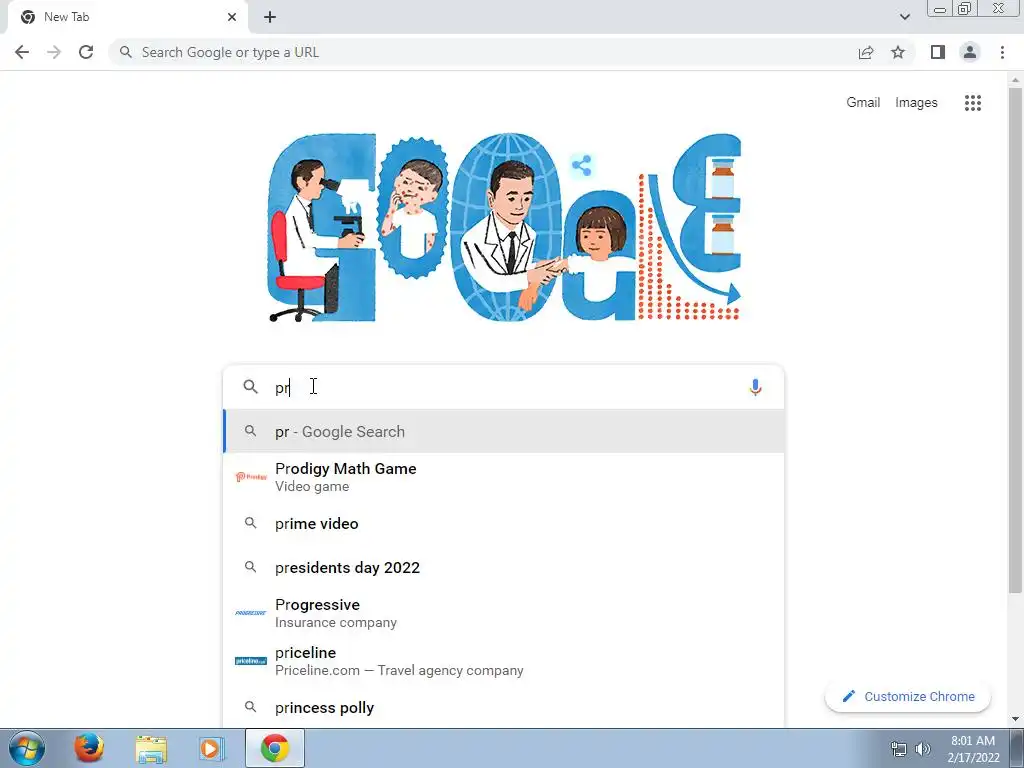Screen dimensions: 1024x768
Task: Expand the tab search chevron
Action: 904,17
